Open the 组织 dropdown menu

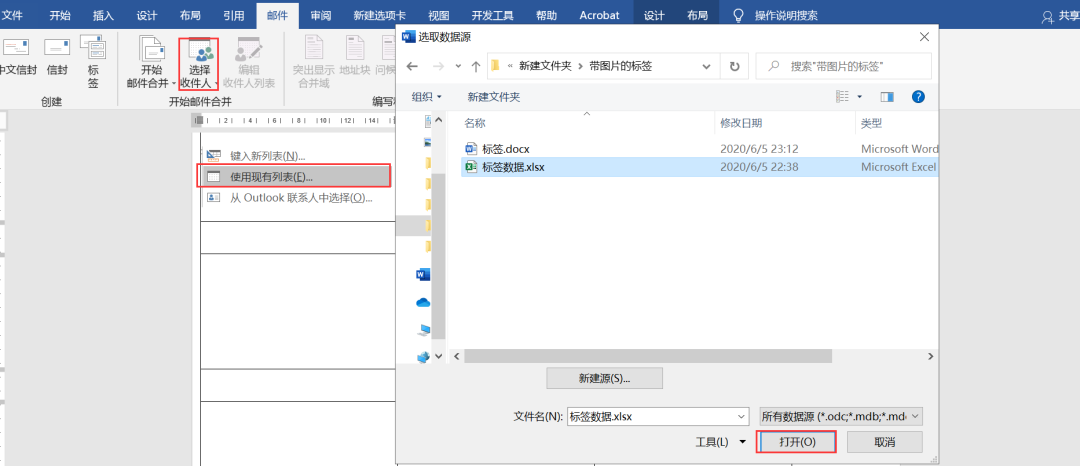coord(426,97)
